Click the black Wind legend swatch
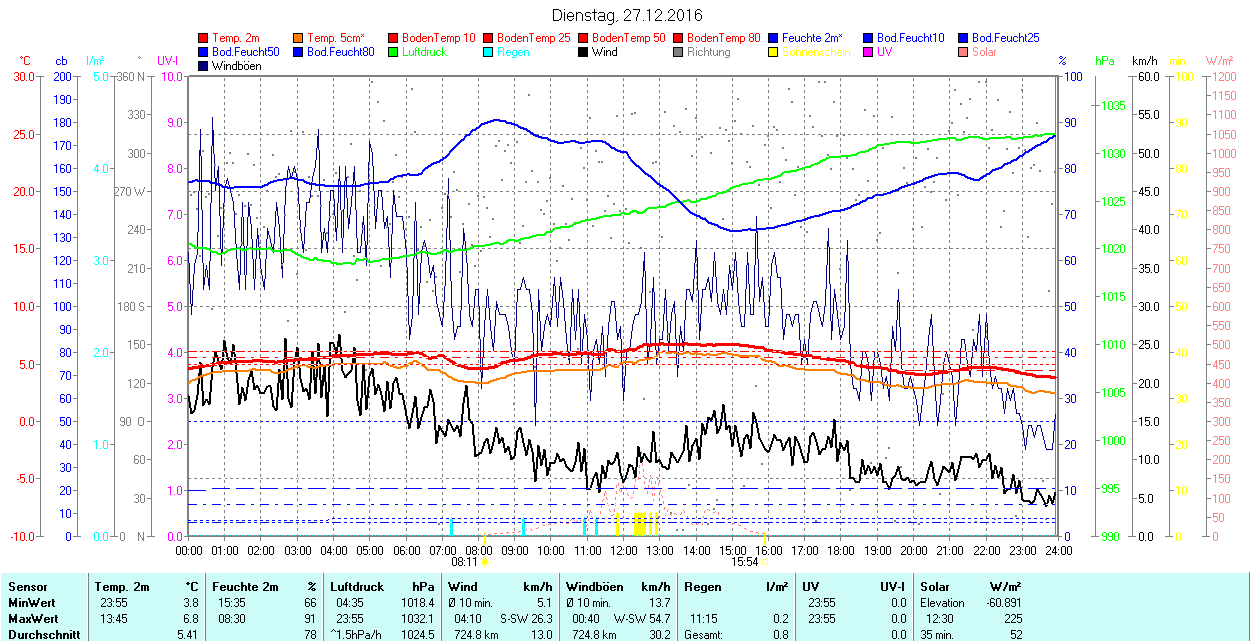Screen dimensions: 1250x641 (x=584, y=52)
